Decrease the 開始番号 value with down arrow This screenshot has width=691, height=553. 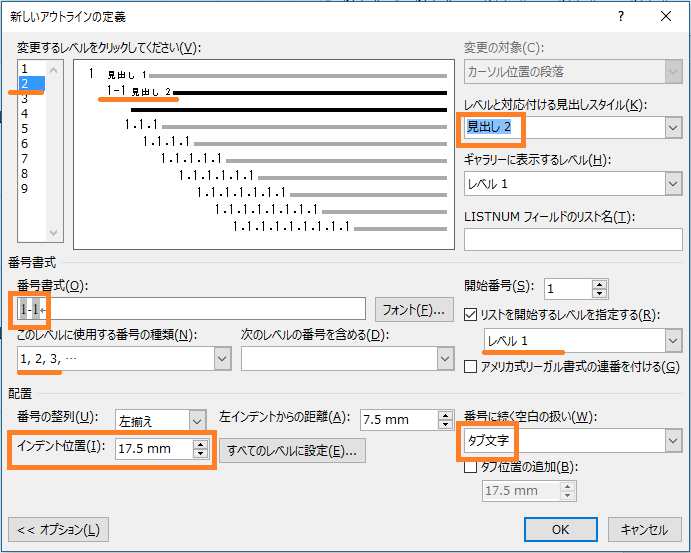(599, 293)
